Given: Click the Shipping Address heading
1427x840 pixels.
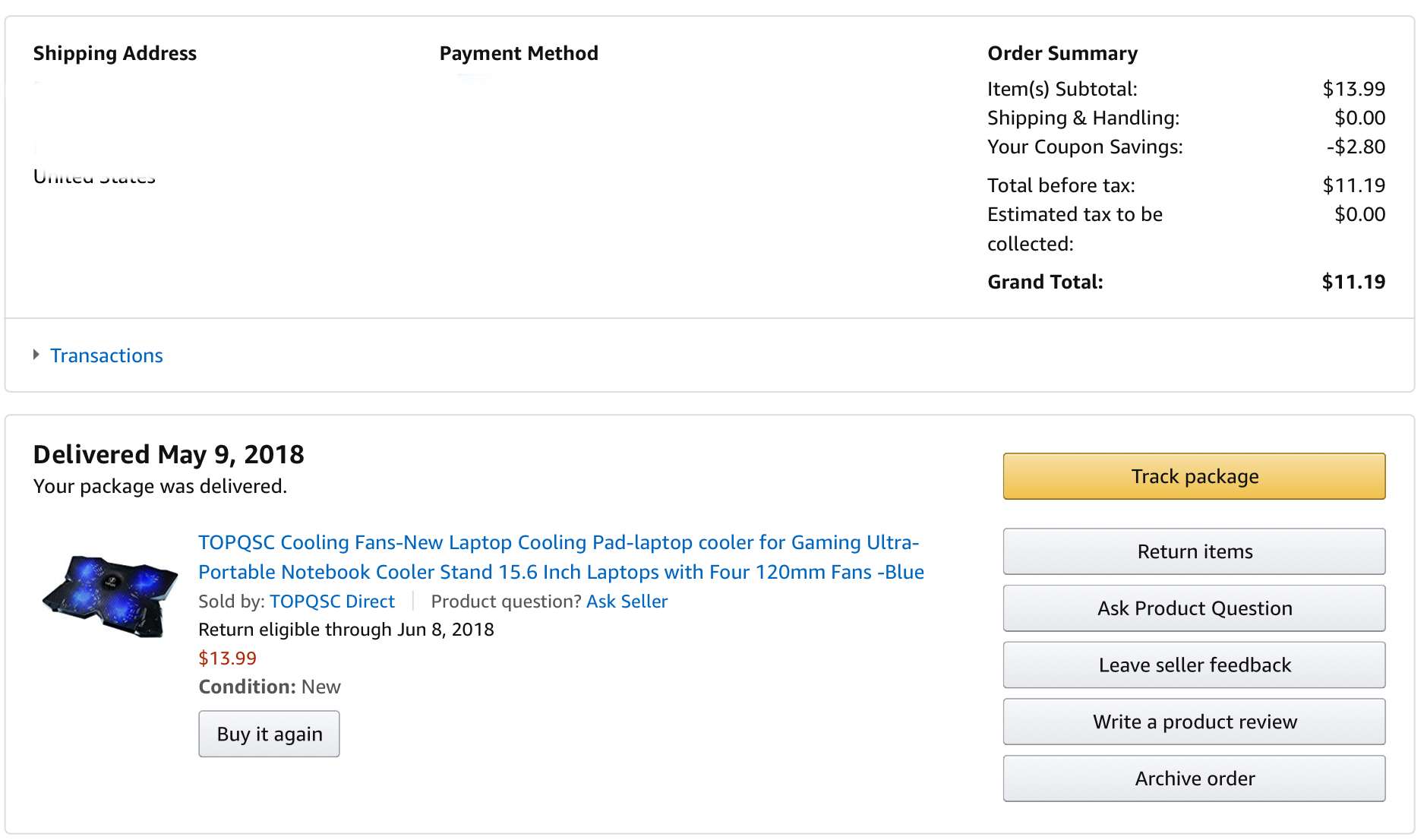Looking at the screenshot, I should (115, 53).
